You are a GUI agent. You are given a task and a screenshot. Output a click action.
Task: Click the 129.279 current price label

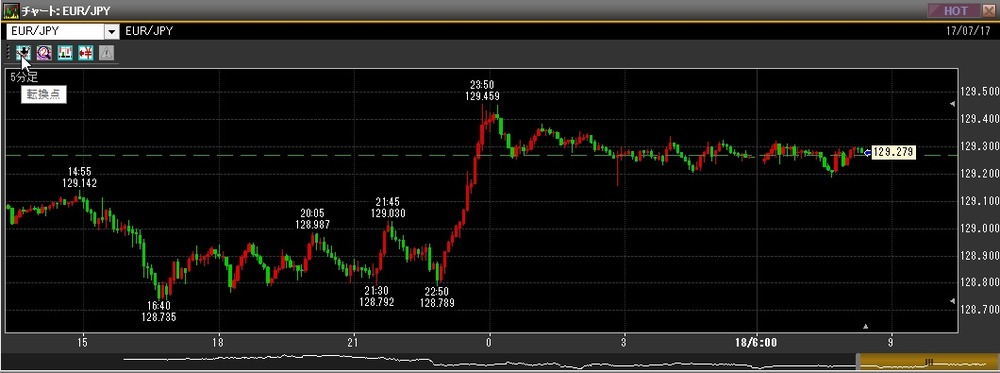[x=894, y=152]
